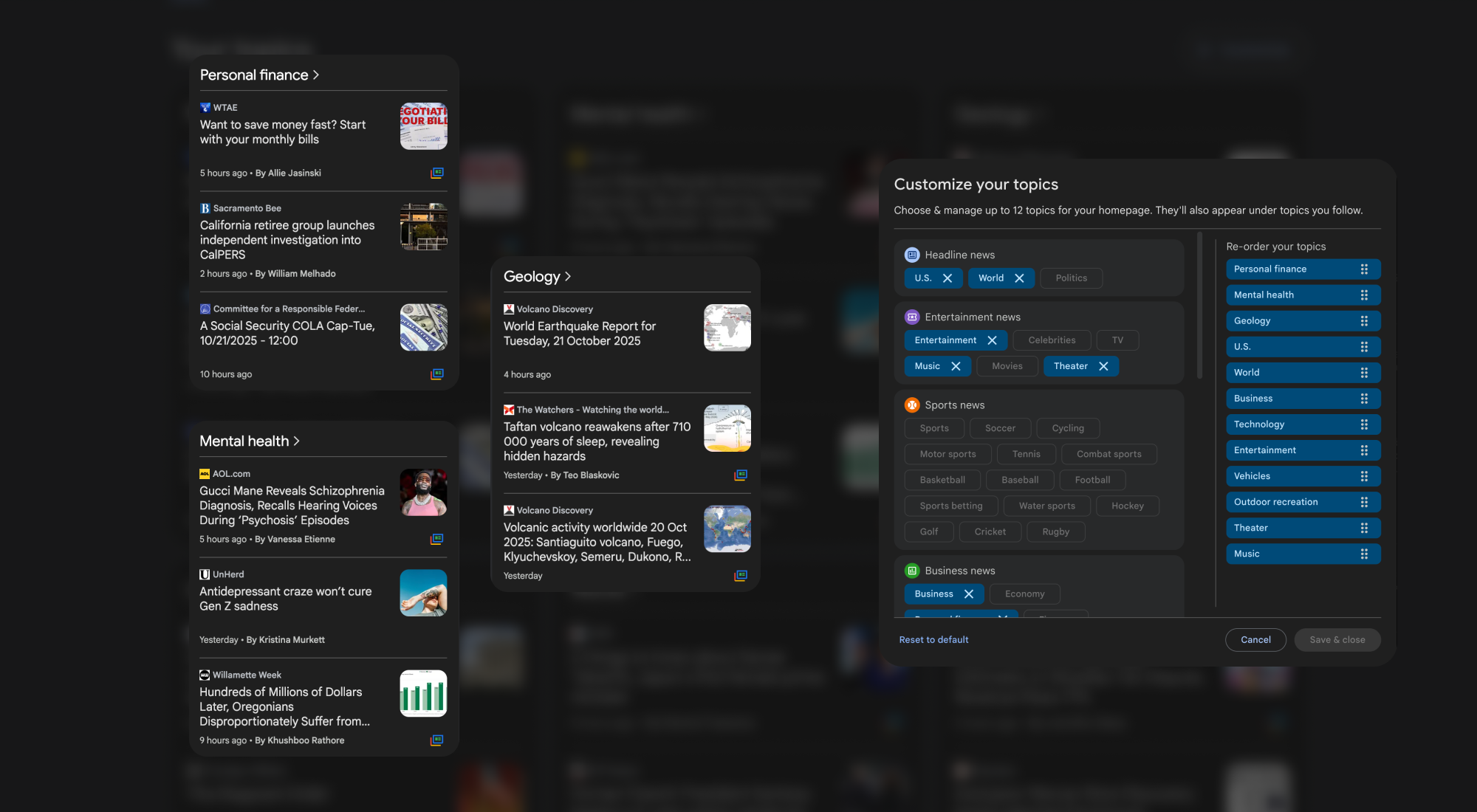Click the Reset to default link

pos(933,640)
